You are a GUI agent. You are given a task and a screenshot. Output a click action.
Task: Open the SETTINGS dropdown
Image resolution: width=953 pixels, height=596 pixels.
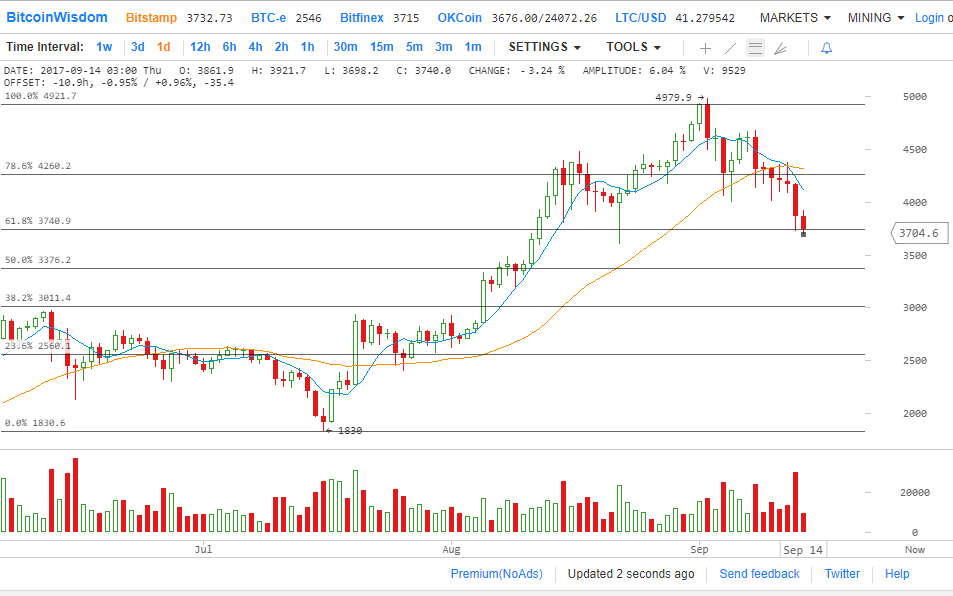(x=544, y=47)
